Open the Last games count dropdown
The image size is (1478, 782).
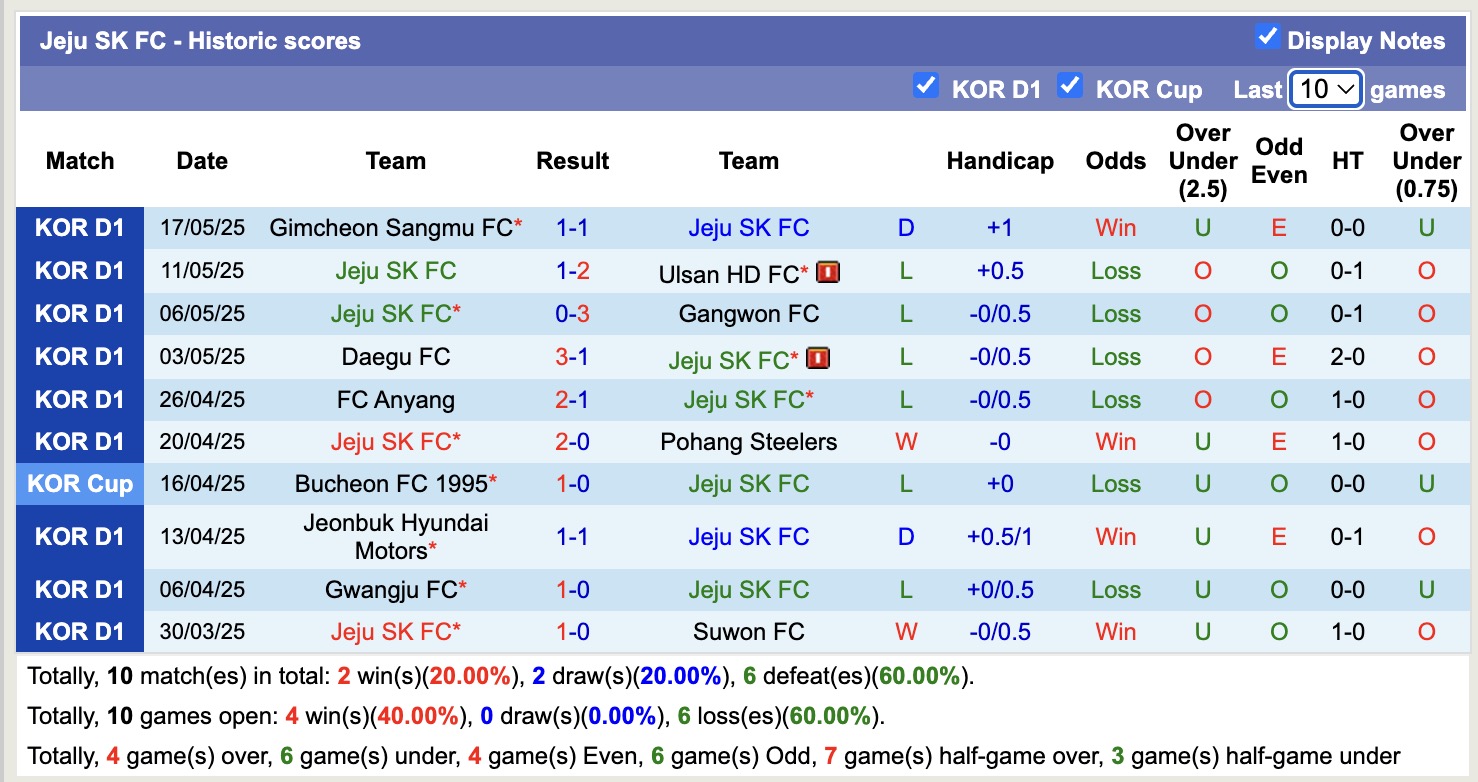[1325, 89]
